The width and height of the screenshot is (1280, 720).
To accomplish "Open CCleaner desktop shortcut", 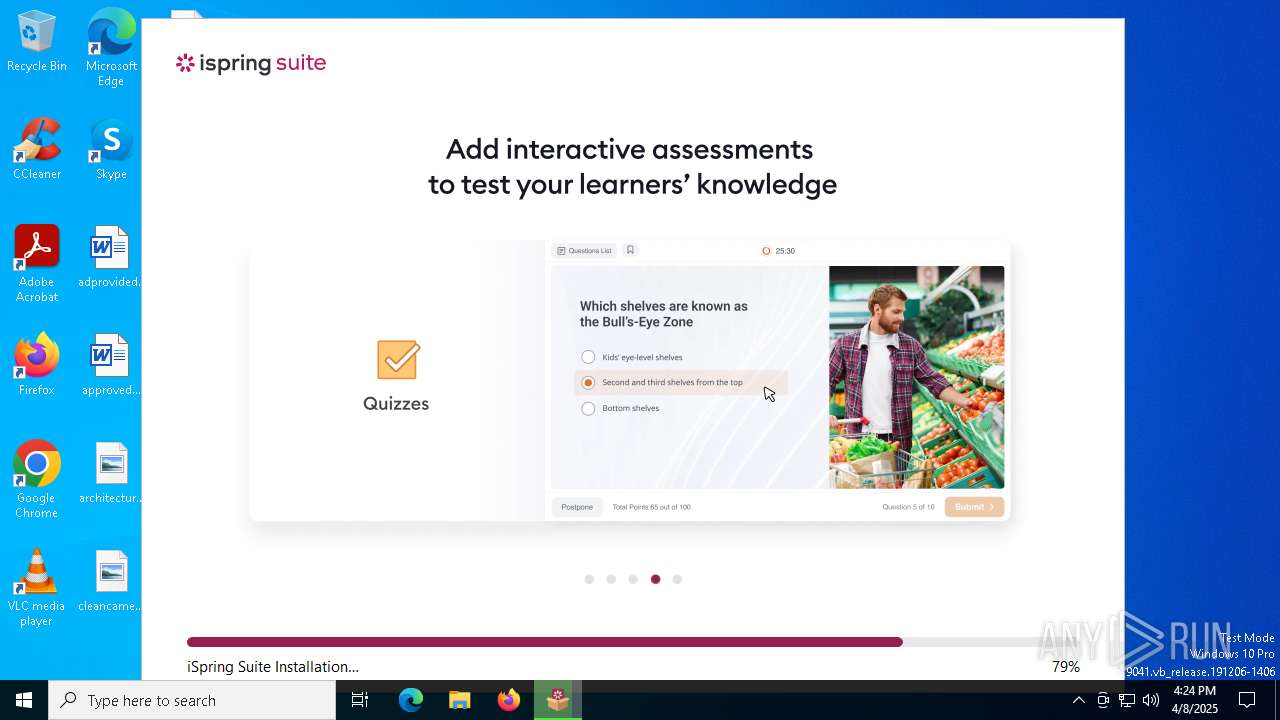I will (37, 149).
